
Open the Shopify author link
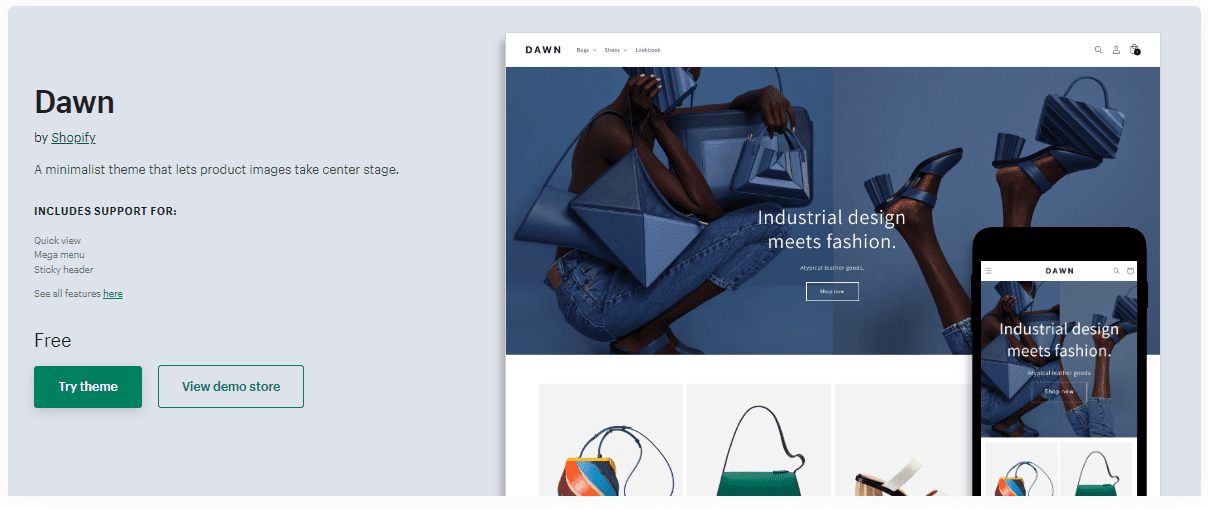tap(73, 138)
